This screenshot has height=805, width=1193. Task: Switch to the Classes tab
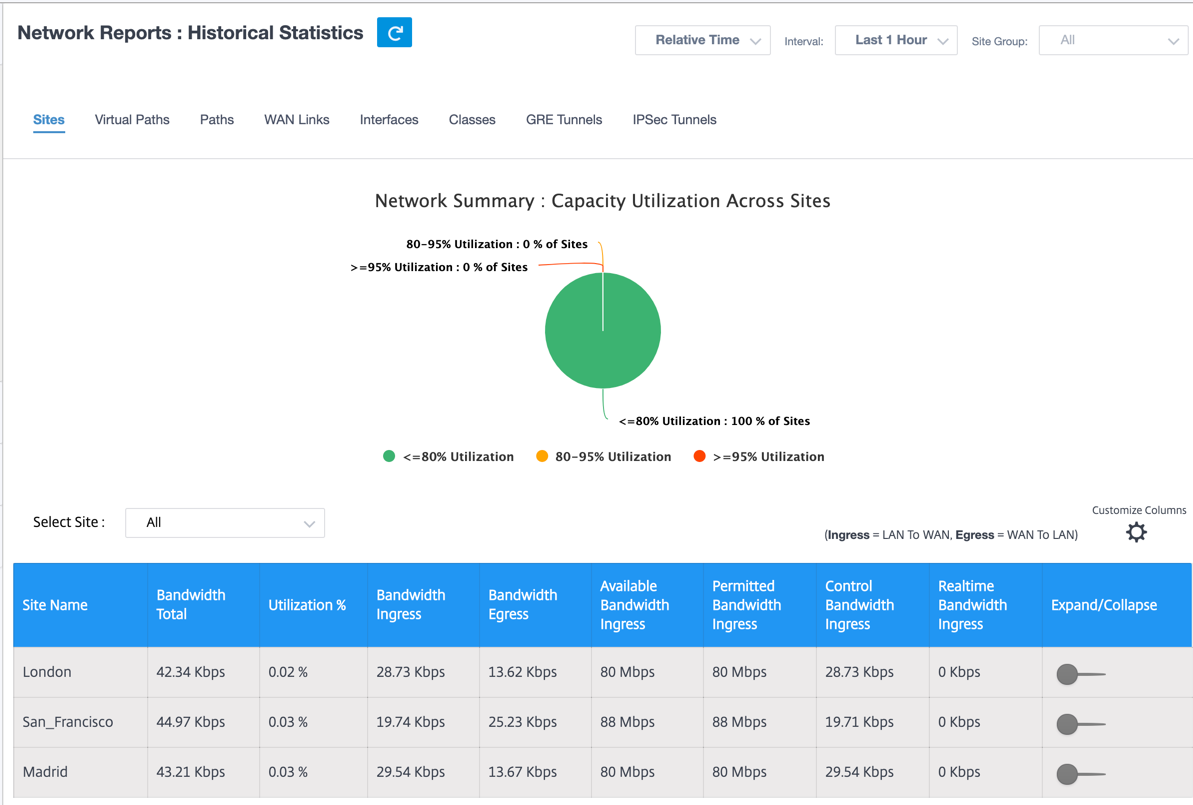point(472,119)
